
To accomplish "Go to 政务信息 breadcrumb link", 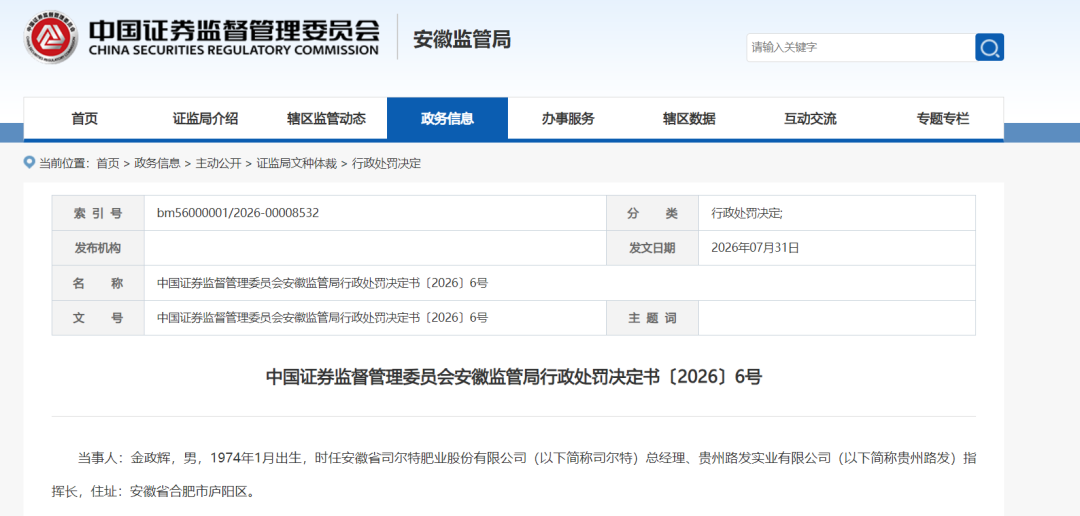I will click(x=157, y=163).
